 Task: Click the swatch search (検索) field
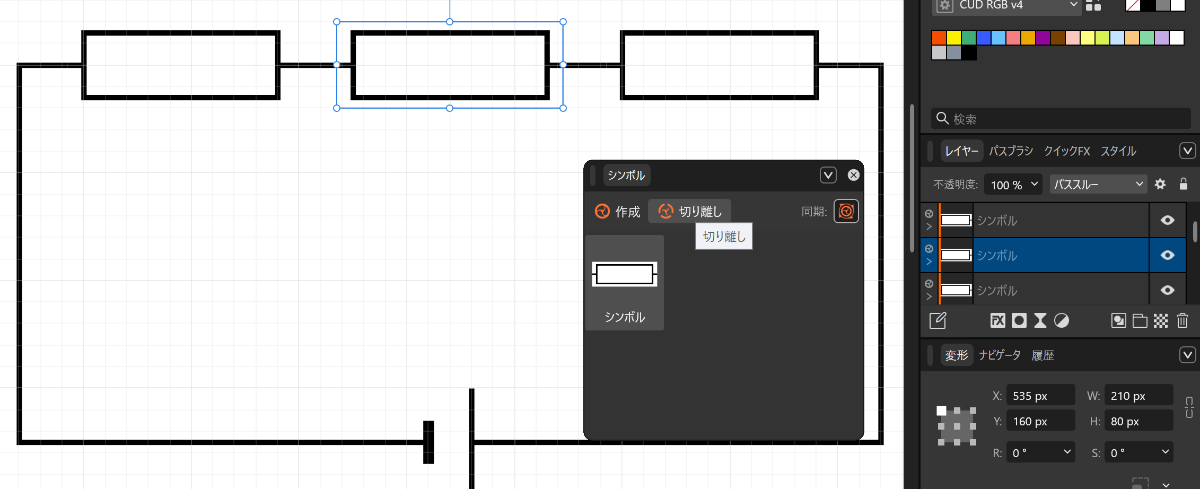[1062, 119]
